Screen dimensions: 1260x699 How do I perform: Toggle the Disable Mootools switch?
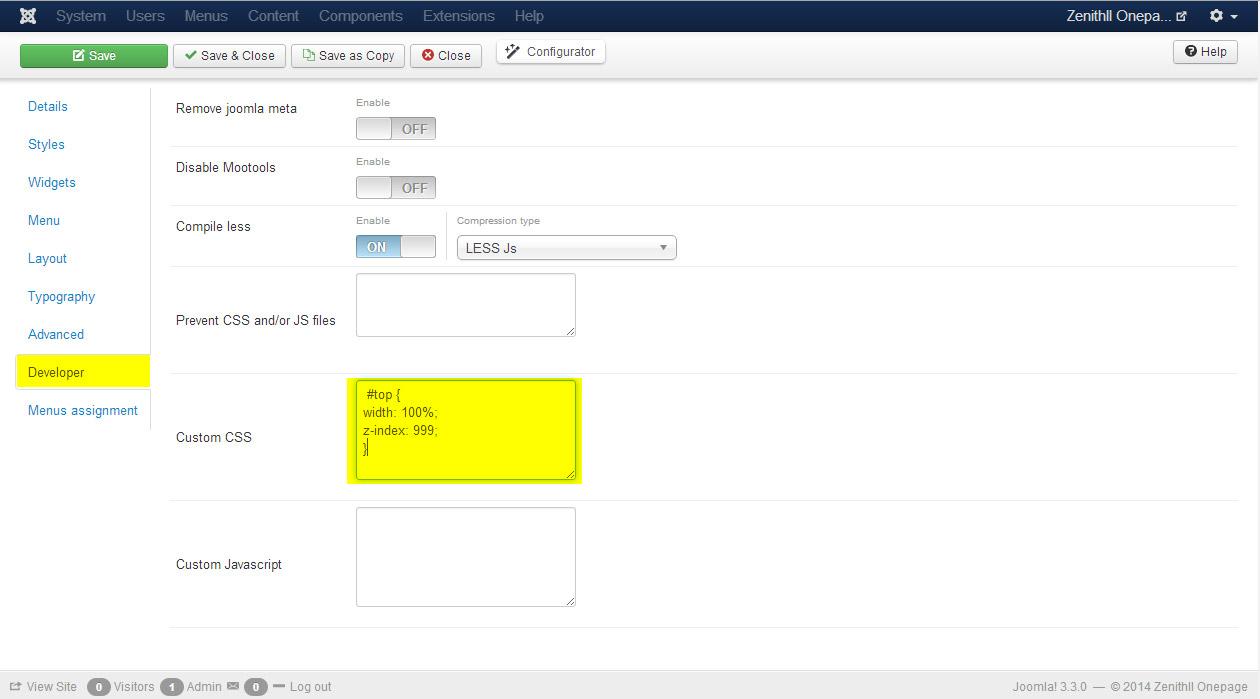(396, 188)
